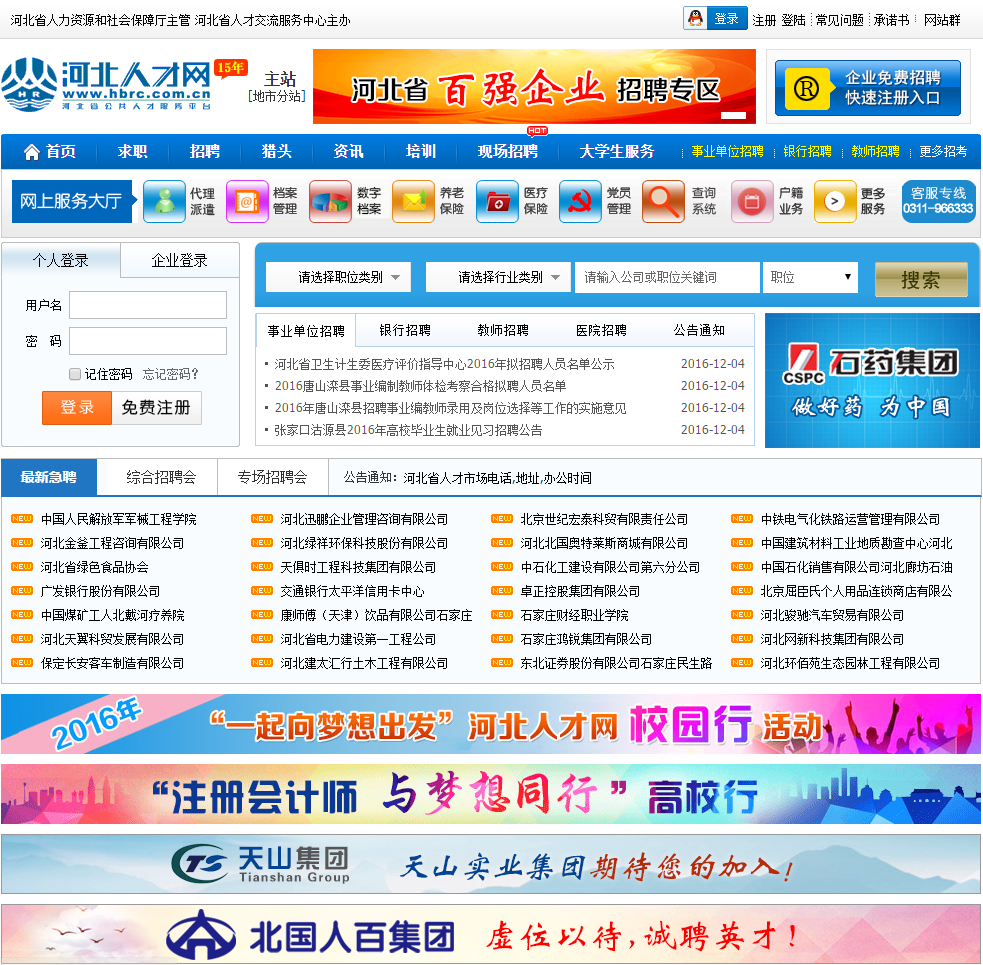Open the 求职 navigation menu
983x965 pixels.
tap(132, 152)
